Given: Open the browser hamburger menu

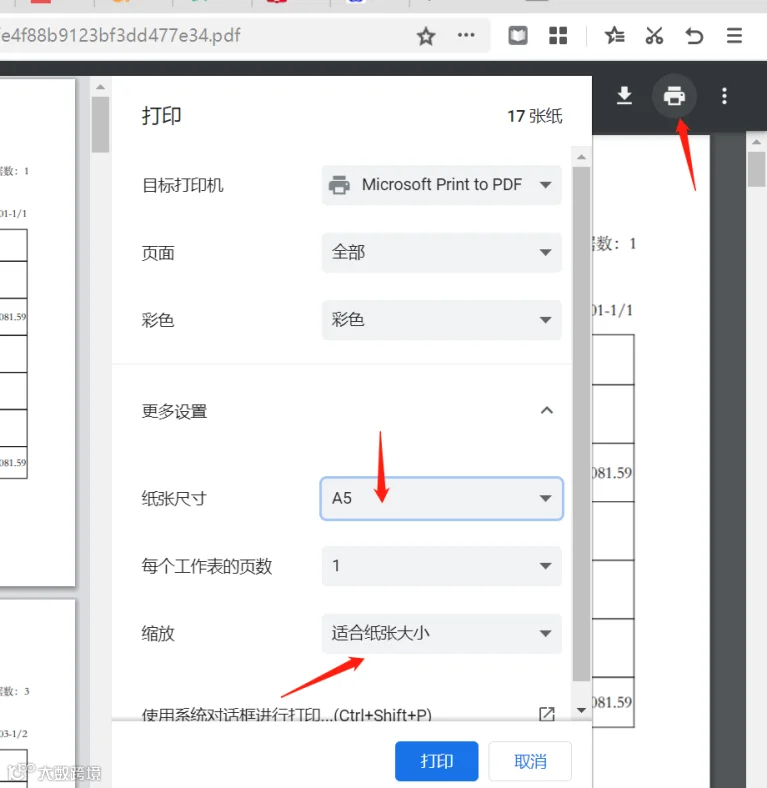Looking at the screenshot, I should pyautogui.click(x=734, y=36).
